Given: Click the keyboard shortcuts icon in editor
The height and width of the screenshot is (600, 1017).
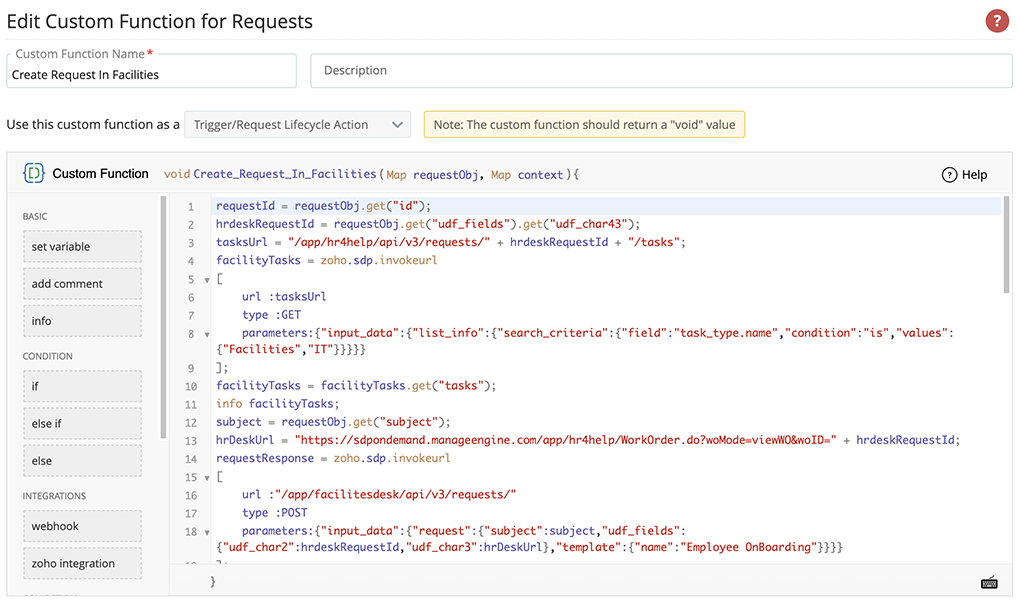Looking at the screenshot, I should coord(989,582).
